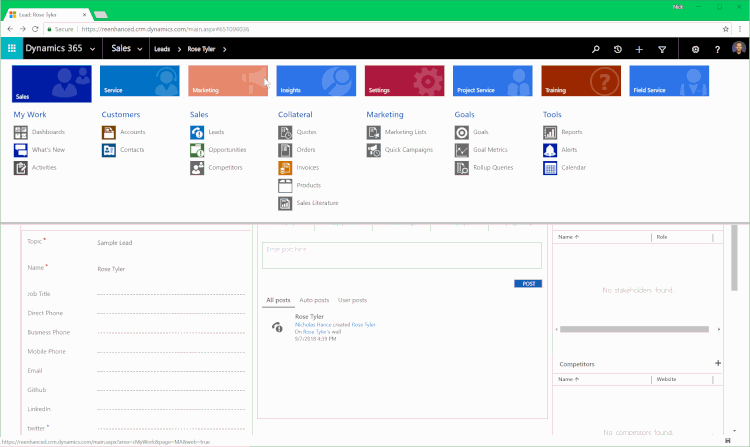Open advanced find funnel icon
Image resolution: width=750 pixels, height=447 pixels.
(x=662, y=49)
